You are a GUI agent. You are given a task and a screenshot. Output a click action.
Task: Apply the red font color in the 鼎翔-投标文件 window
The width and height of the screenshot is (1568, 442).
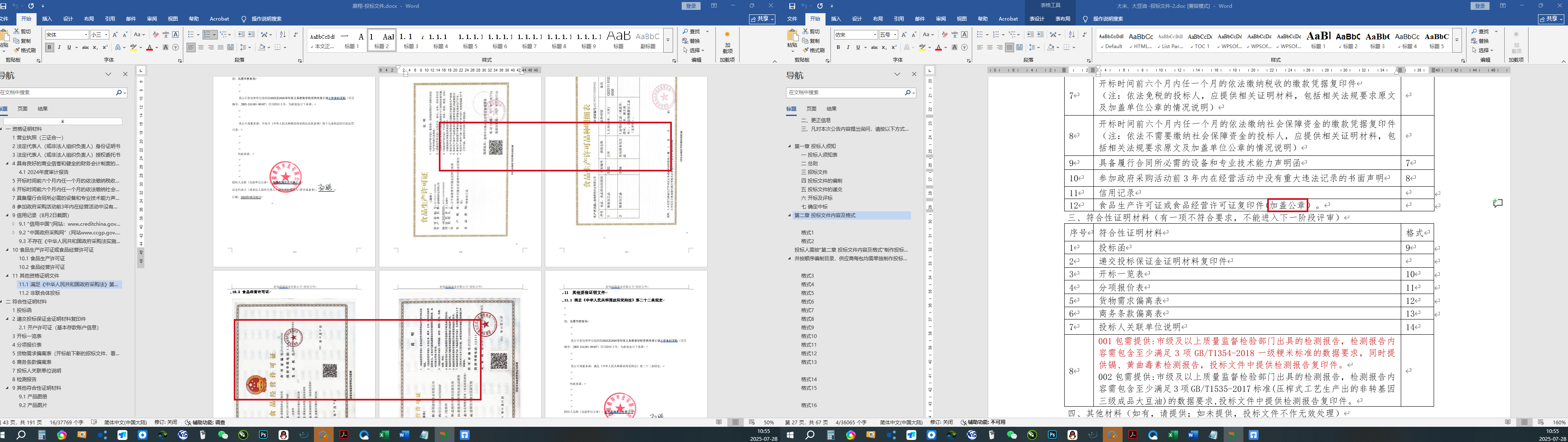tap(149, 47)
